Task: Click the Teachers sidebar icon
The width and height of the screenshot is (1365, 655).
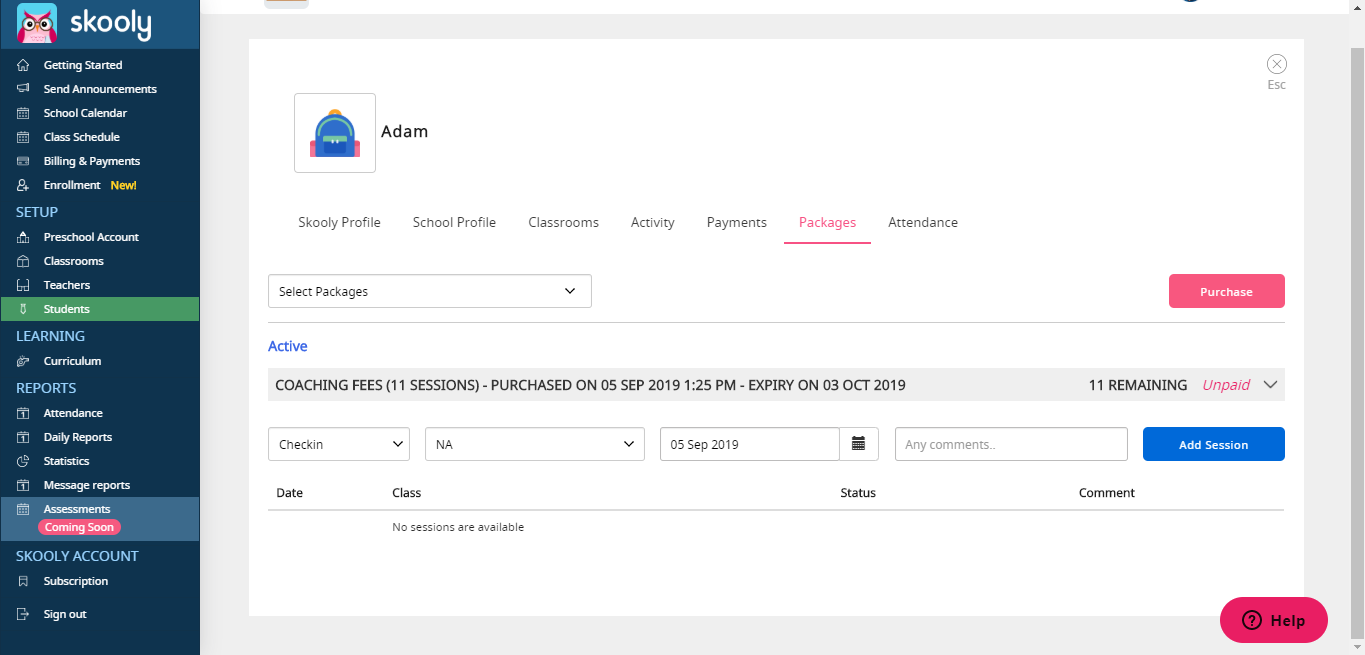Action: coord(23,285)
